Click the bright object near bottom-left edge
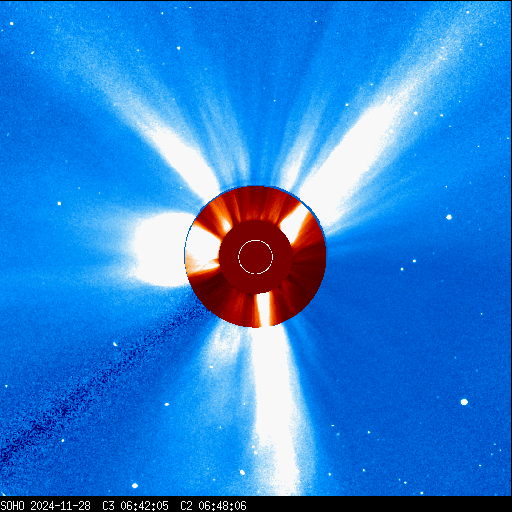 135,485
